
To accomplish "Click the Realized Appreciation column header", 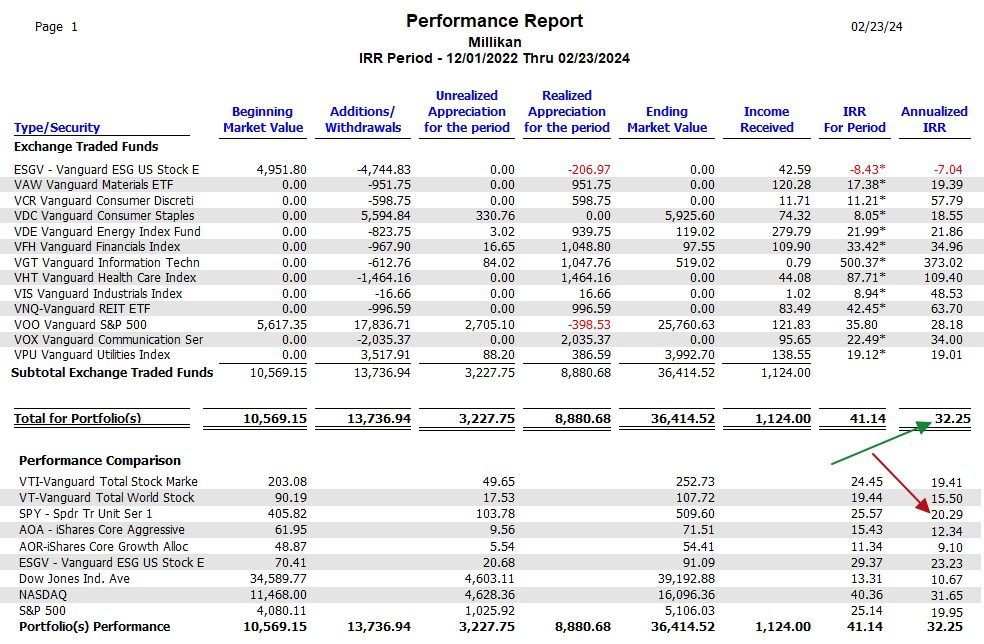I will [567, 111].
